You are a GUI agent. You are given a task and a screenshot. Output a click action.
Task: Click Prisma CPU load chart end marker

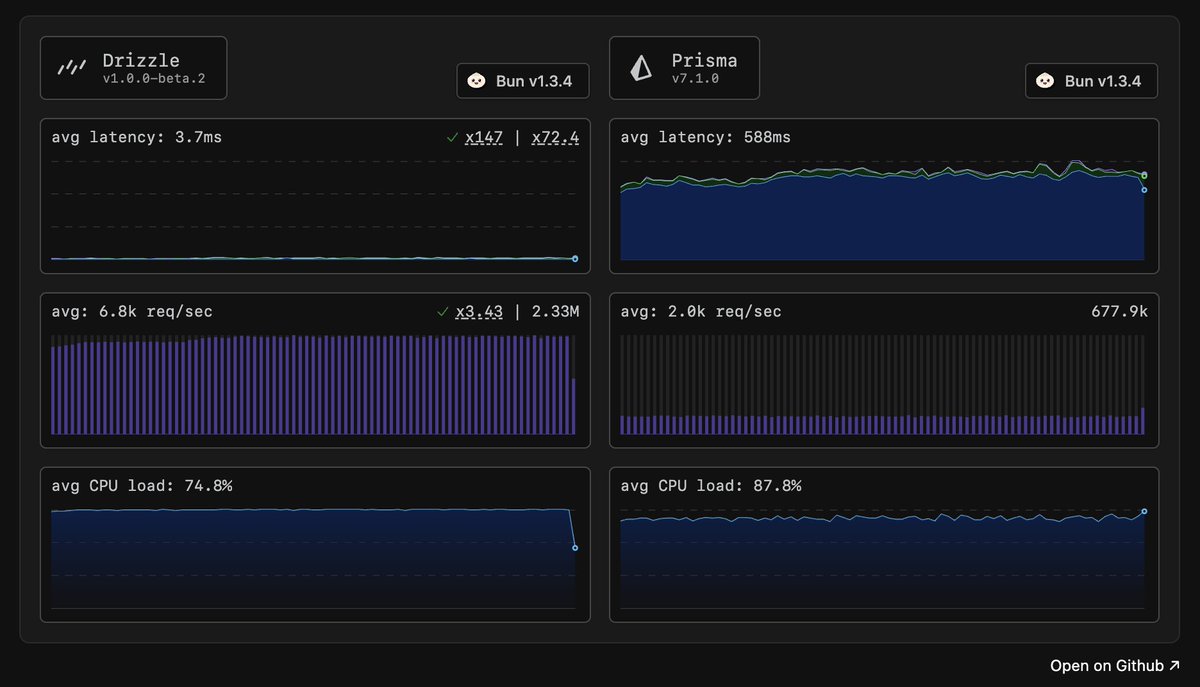coord(1144,511)
